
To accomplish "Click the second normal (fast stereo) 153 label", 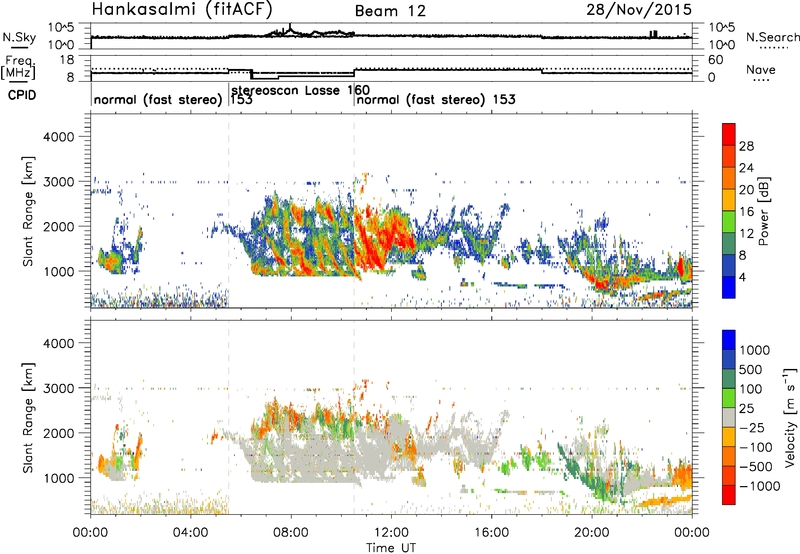I will coord(436,99).
